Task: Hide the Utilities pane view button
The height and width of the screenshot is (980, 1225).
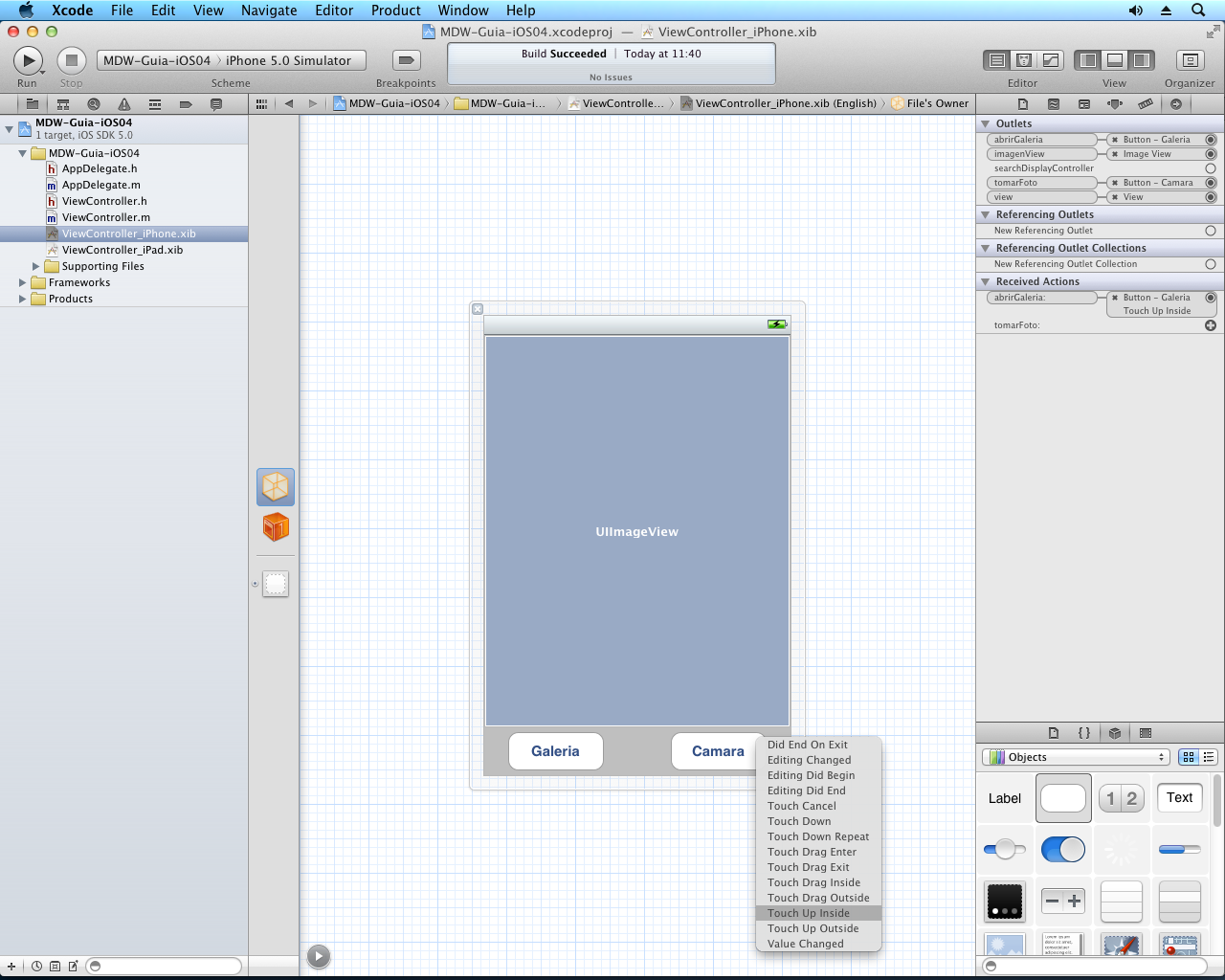Action: [x=1142, y=60]
